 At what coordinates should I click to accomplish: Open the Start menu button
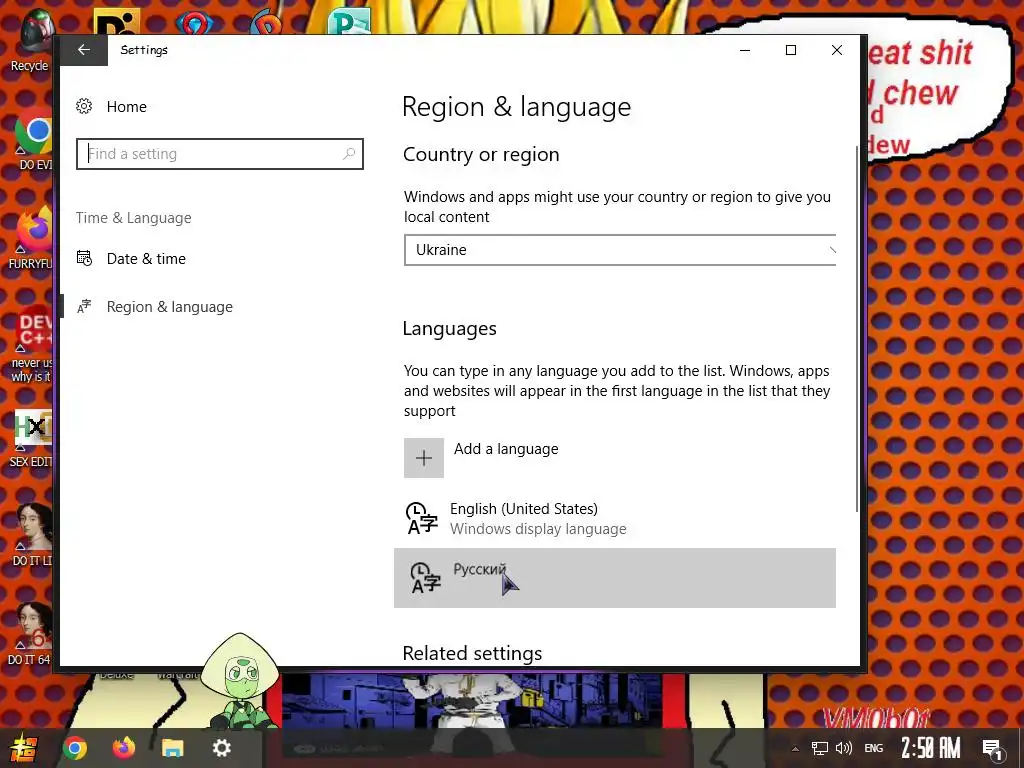(24, 748)
